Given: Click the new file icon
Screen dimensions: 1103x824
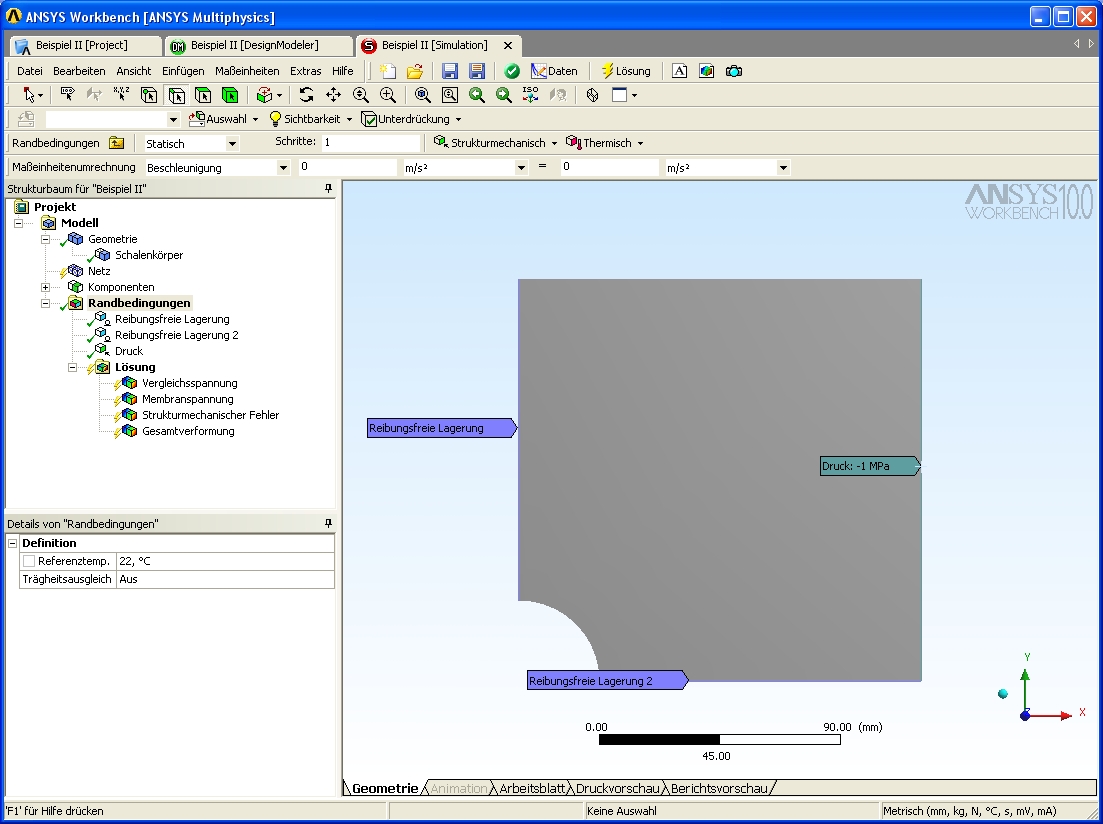Looking at the screenshot, I should [388, 71].
